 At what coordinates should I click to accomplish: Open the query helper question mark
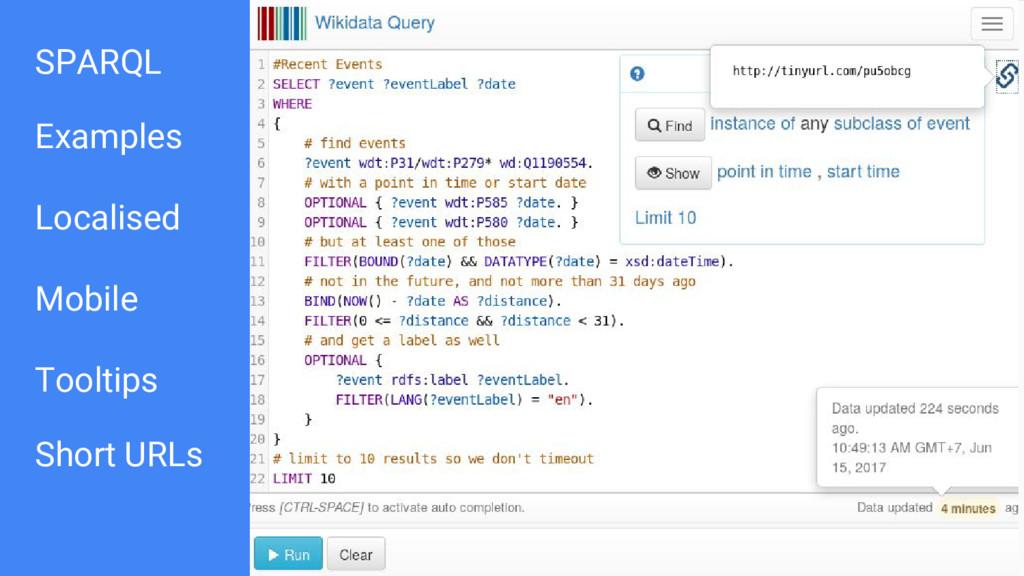click(x=637, y=74)
